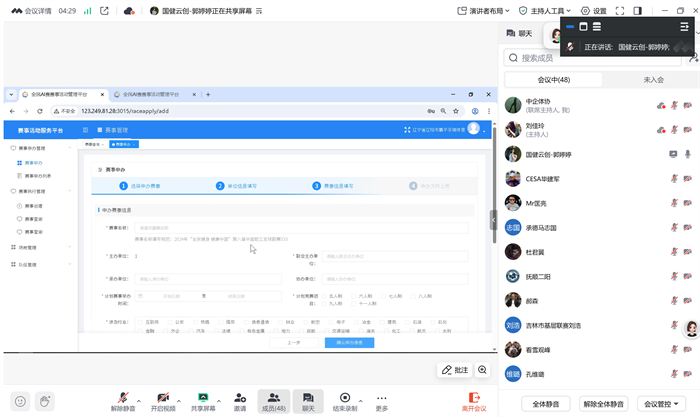The height and width of the screenshot is (417, 700).
Task: Click the 批注 annotation tool
Action: 455,370
